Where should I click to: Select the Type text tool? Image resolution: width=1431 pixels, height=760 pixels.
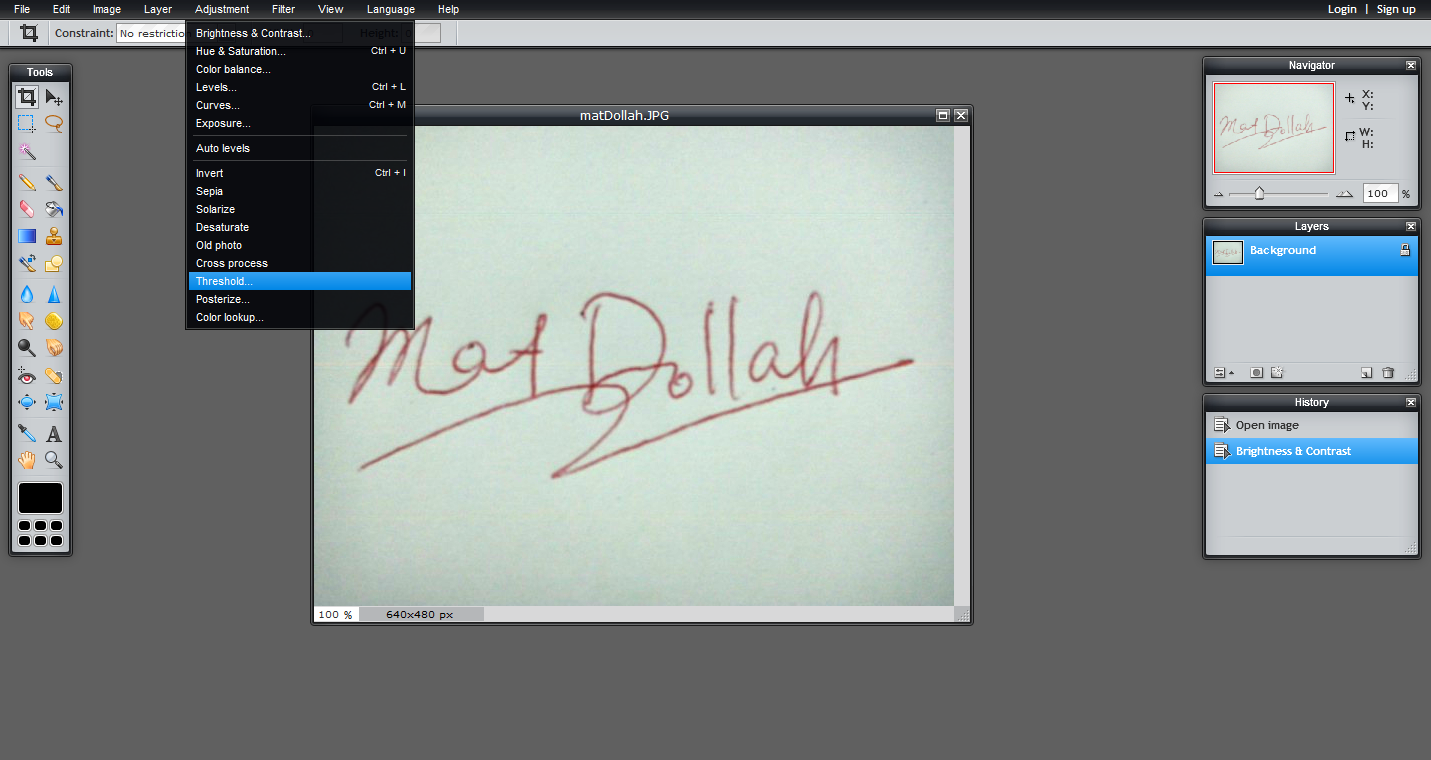point(54,434)
